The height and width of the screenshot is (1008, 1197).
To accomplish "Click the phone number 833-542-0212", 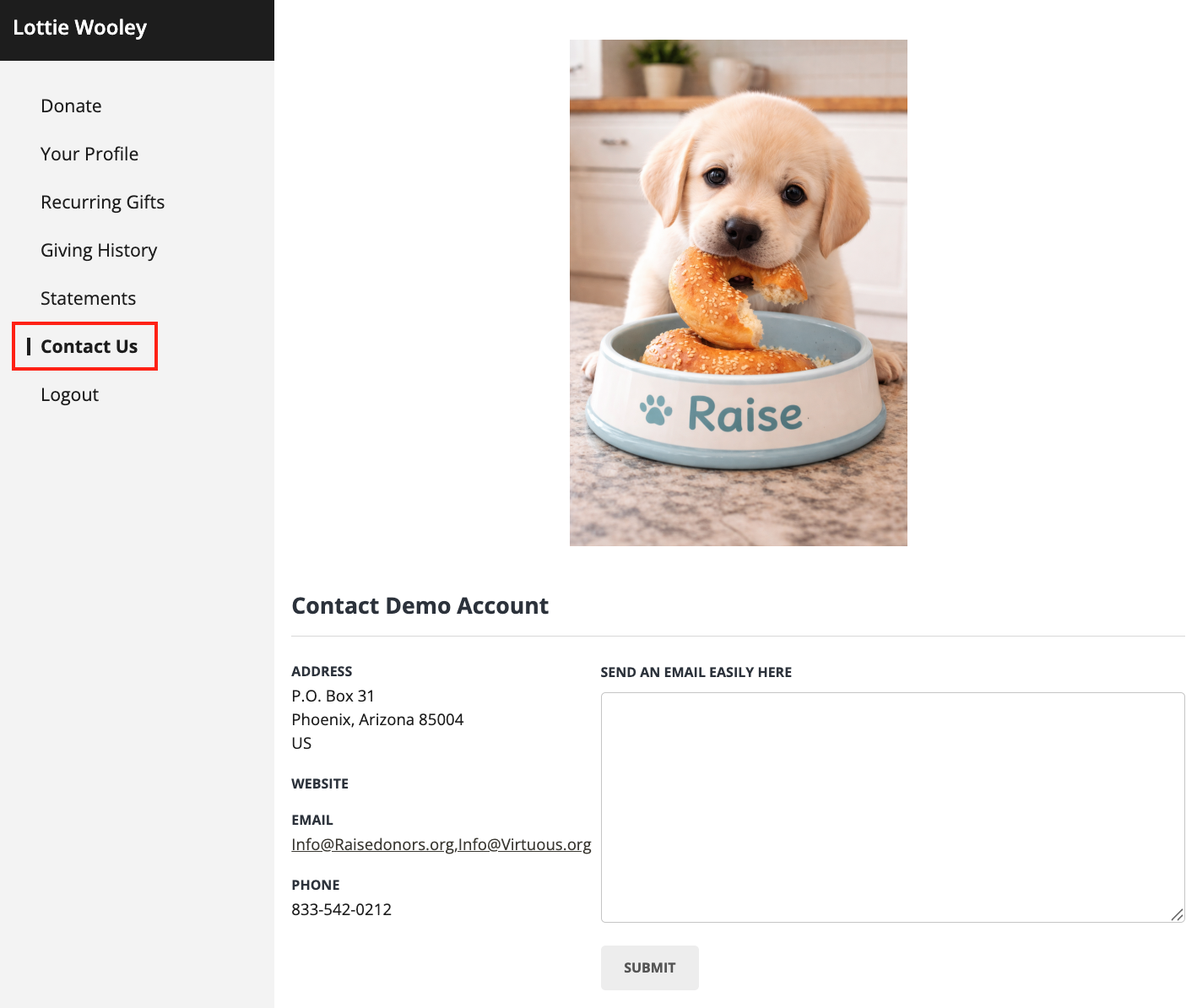I will 341,909.
